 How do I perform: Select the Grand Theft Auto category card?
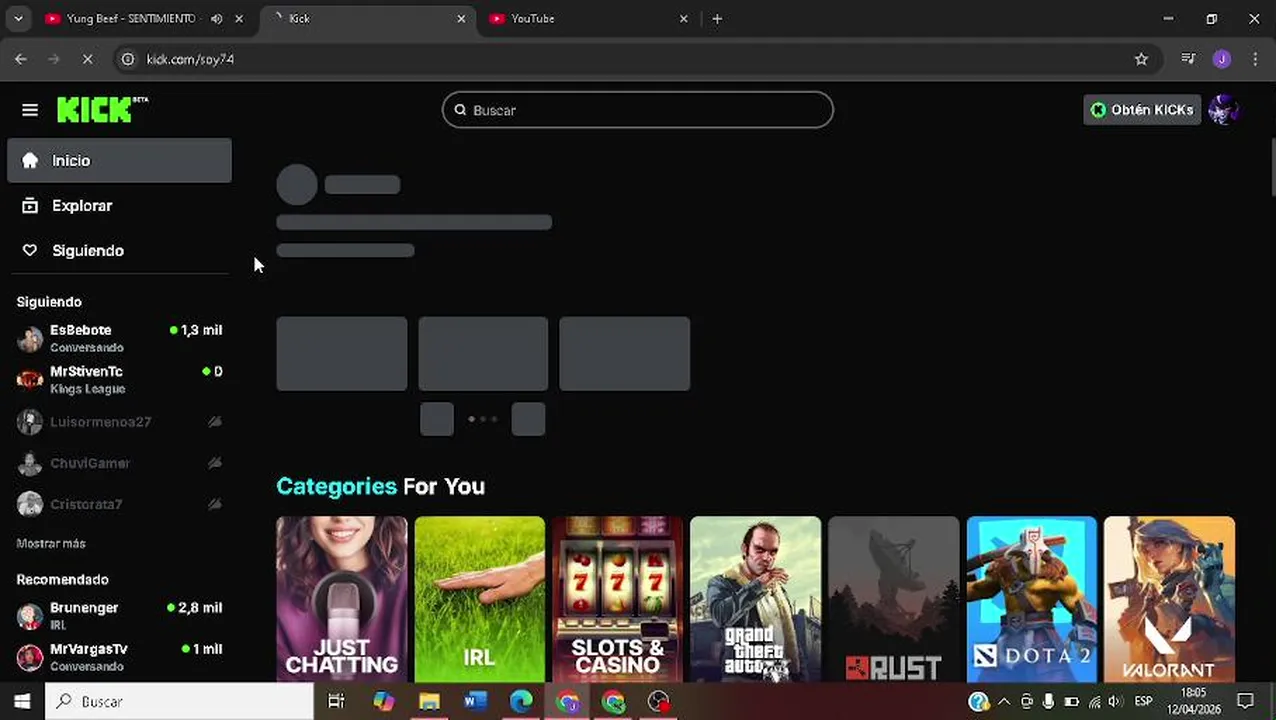tap(755, 599)
